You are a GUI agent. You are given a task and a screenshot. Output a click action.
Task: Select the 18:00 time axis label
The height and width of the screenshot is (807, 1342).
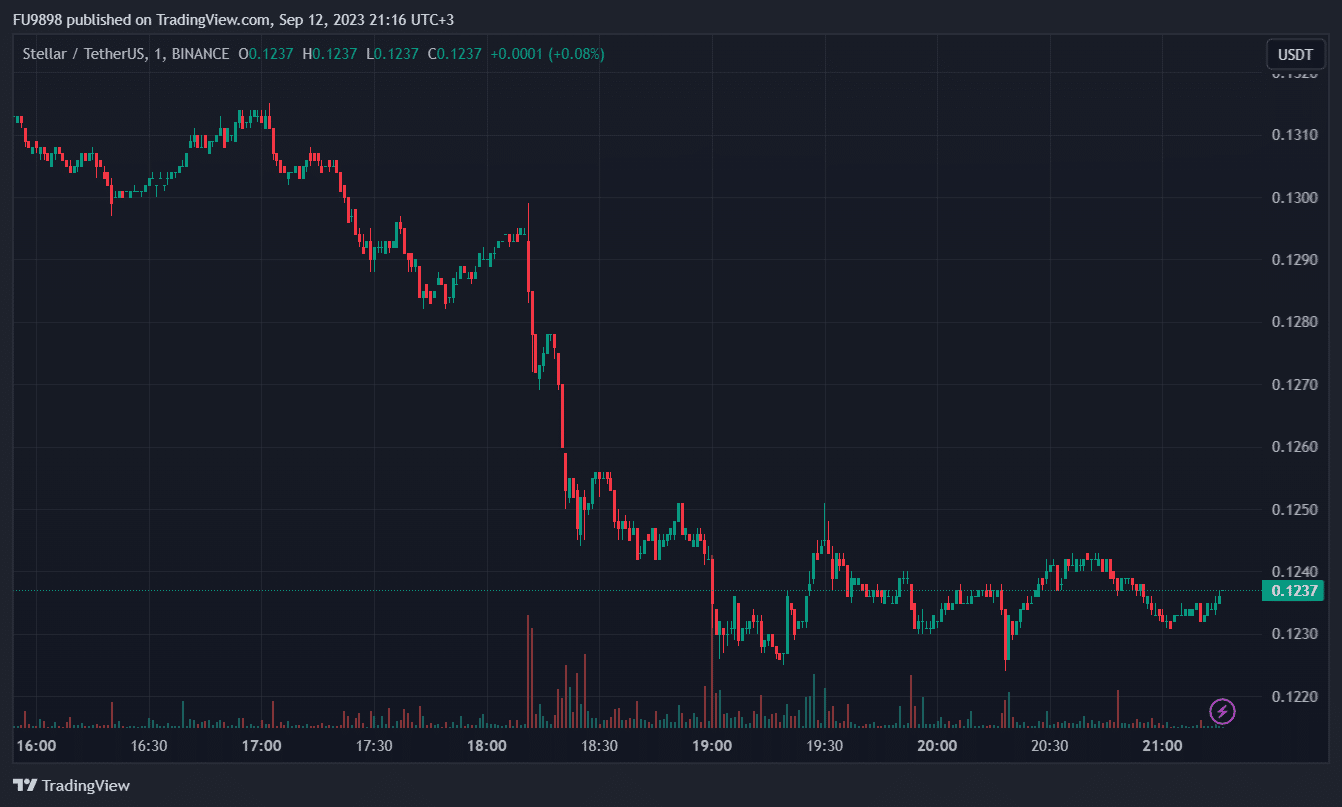pyautogui.click(x=487, y=746)
